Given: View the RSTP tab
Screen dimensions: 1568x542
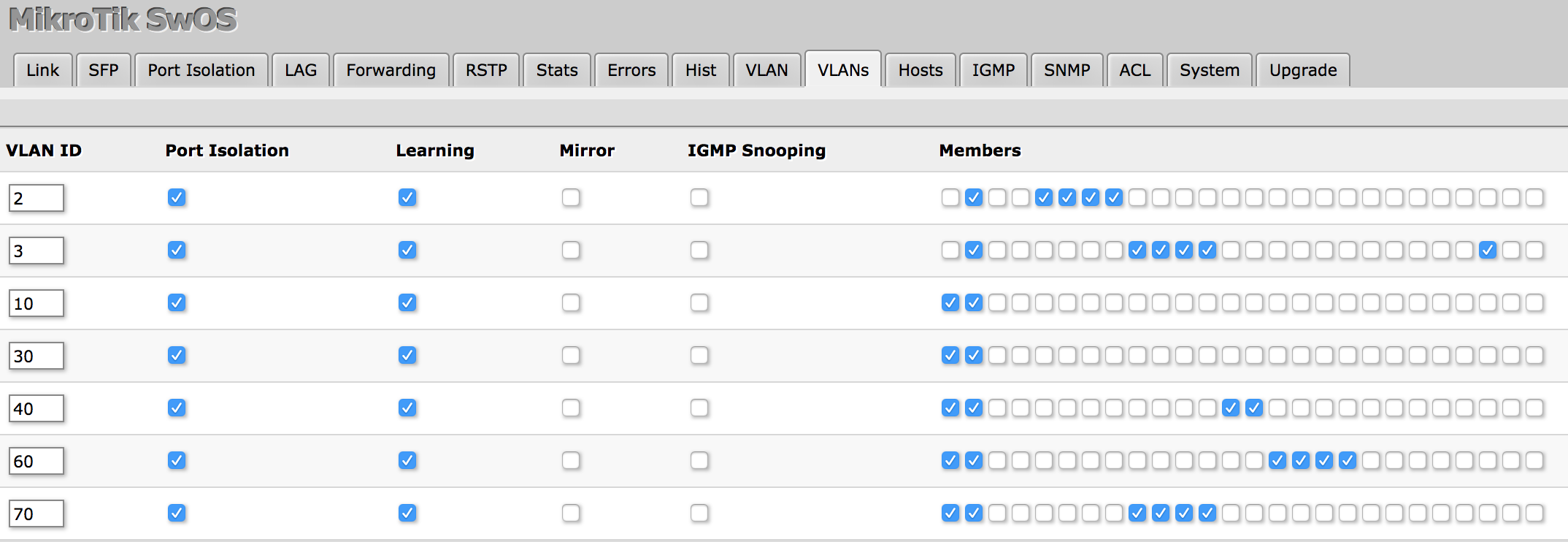Looking at the screenshot, I should point(486,70).
